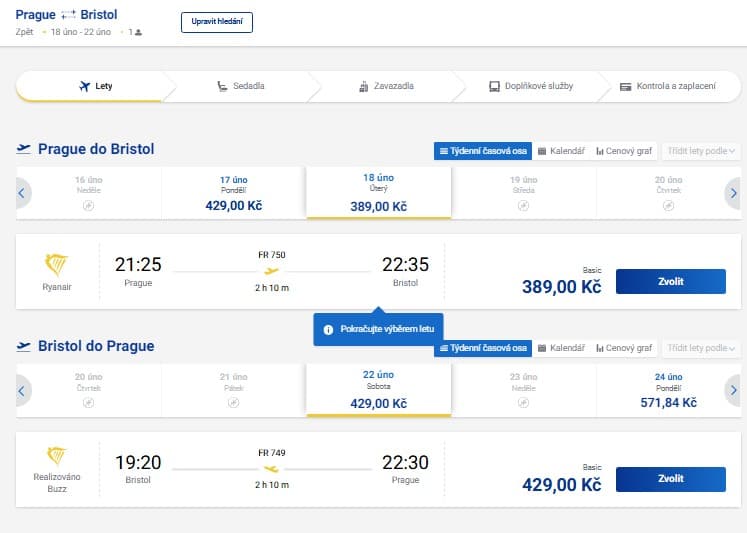Select the 24 úno 571,84 Kč return date
The height and width of the screenshot is (533, 747).
pyautogui.click(x=668, y=390)
